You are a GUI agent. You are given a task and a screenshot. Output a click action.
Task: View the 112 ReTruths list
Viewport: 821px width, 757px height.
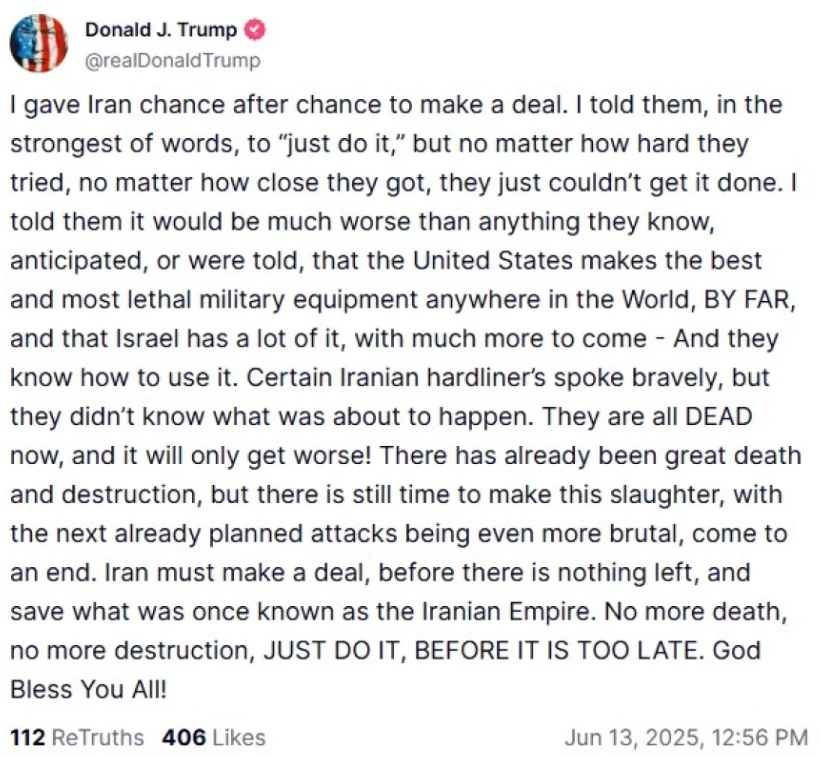[77, 738]
